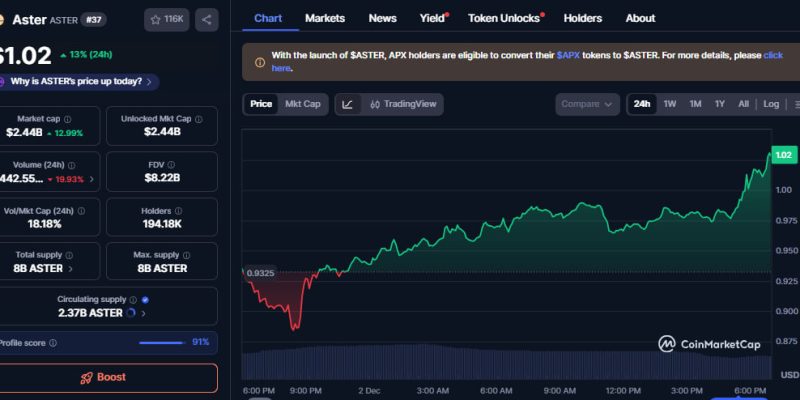
Task: Click the verified badge beside Circulating supply
Action: [x=146, y=299]
